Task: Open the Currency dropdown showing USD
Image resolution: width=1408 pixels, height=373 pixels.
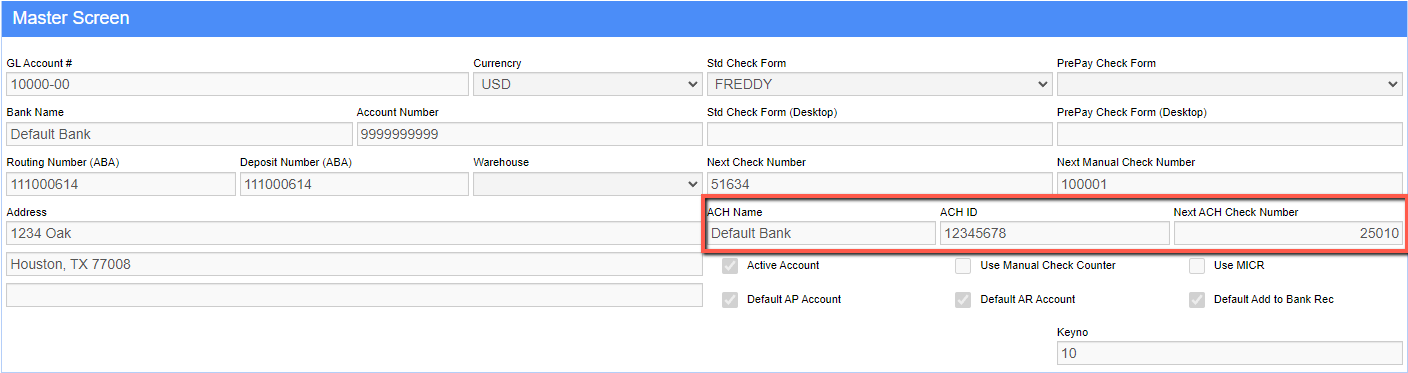Action: pyautogui.click(x=587, y=84)
